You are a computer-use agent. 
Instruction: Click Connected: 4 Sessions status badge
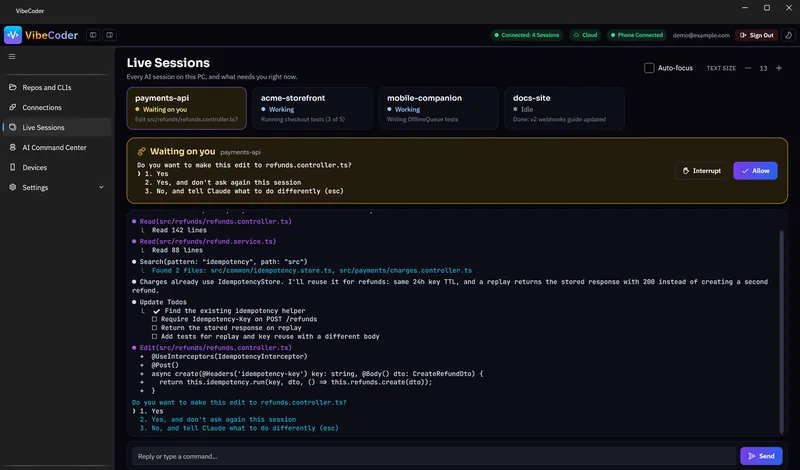(x=527, y=35)
